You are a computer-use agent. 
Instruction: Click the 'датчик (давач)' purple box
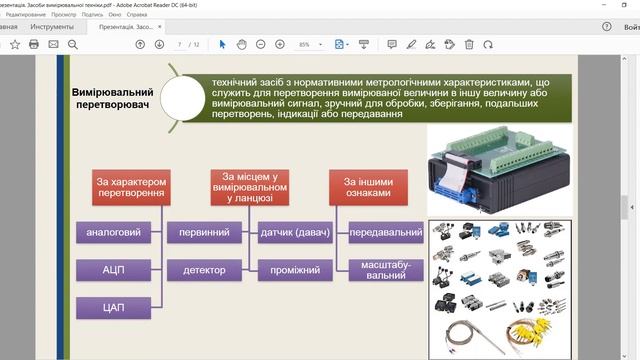(x=295, y=232)
